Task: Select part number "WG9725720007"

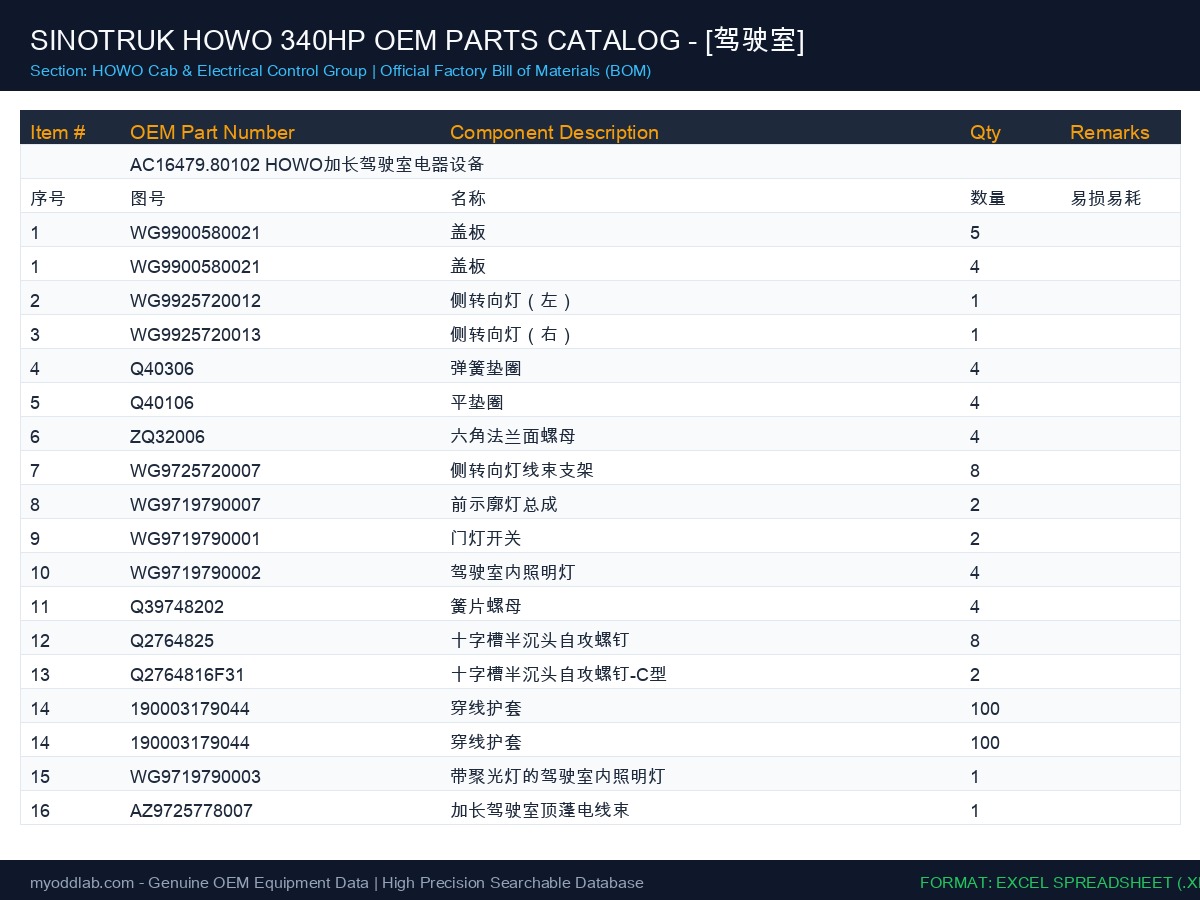Action: point(195,470)
